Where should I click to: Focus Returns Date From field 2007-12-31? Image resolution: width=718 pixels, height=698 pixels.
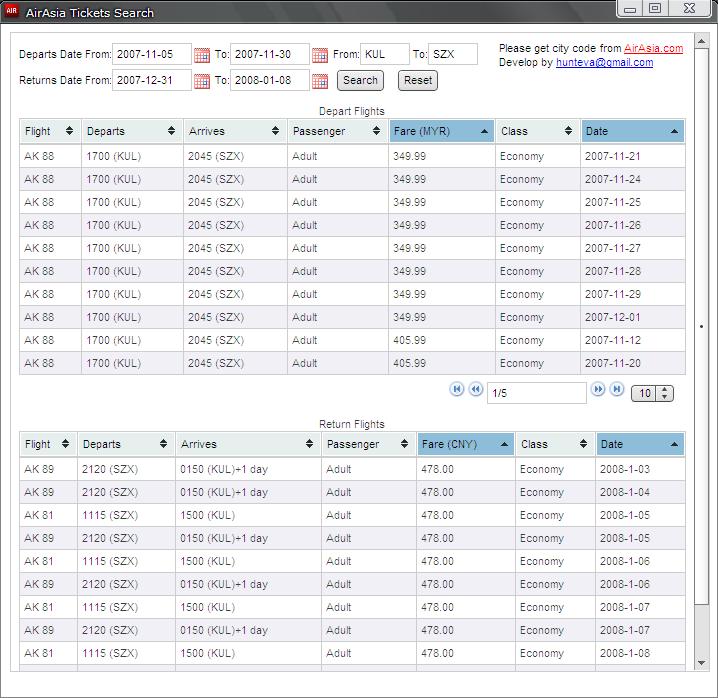pos(152,81)
